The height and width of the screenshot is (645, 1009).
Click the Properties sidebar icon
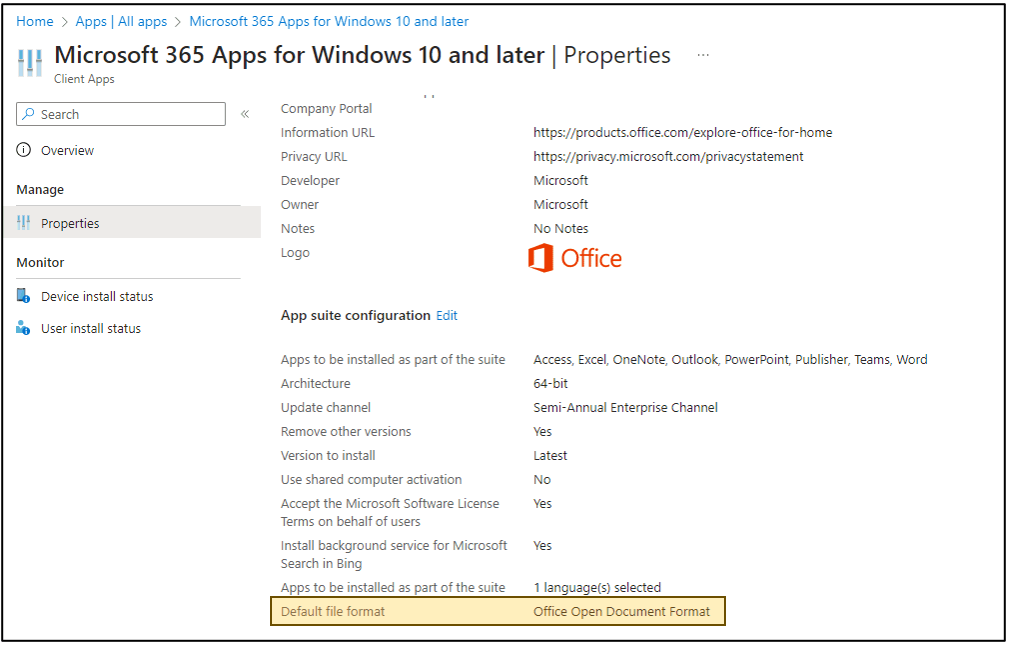[24, 223]
